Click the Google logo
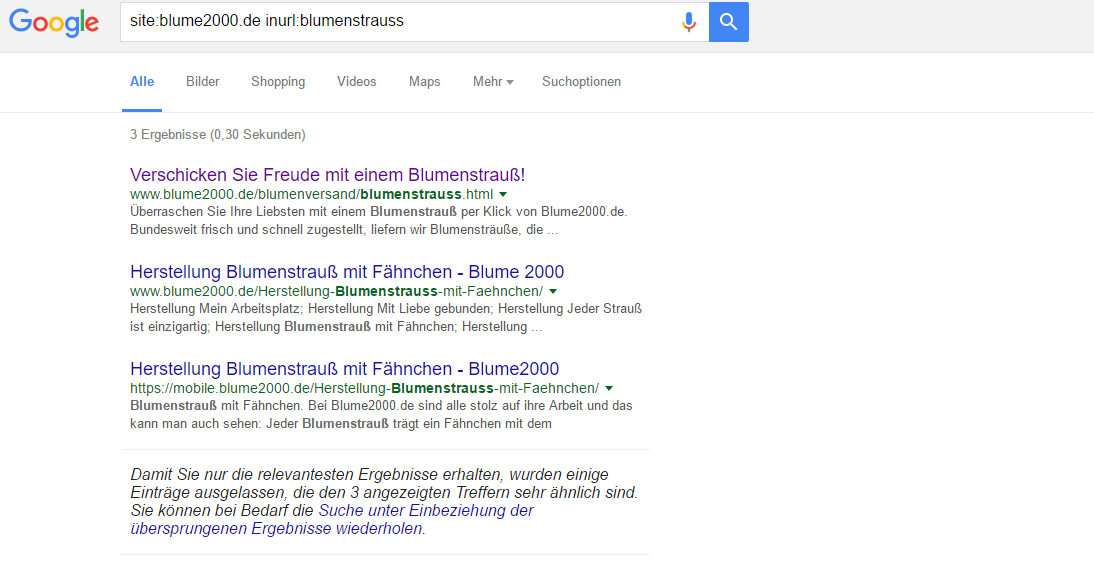The width and height of the screenshot is (1094, 583). click(x=54, y=22)
